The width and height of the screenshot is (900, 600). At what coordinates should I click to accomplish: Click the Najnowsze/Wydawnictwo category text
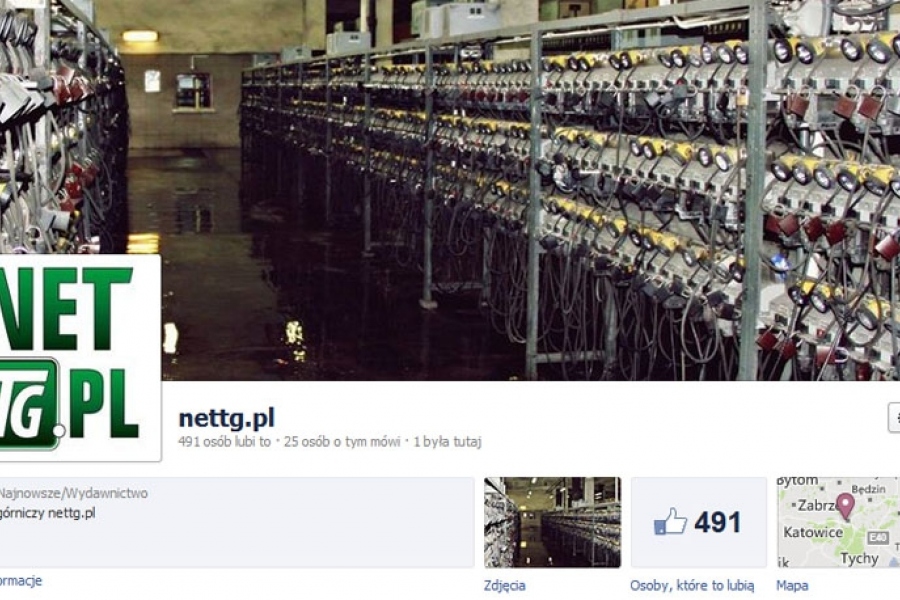tap(73, 493)
